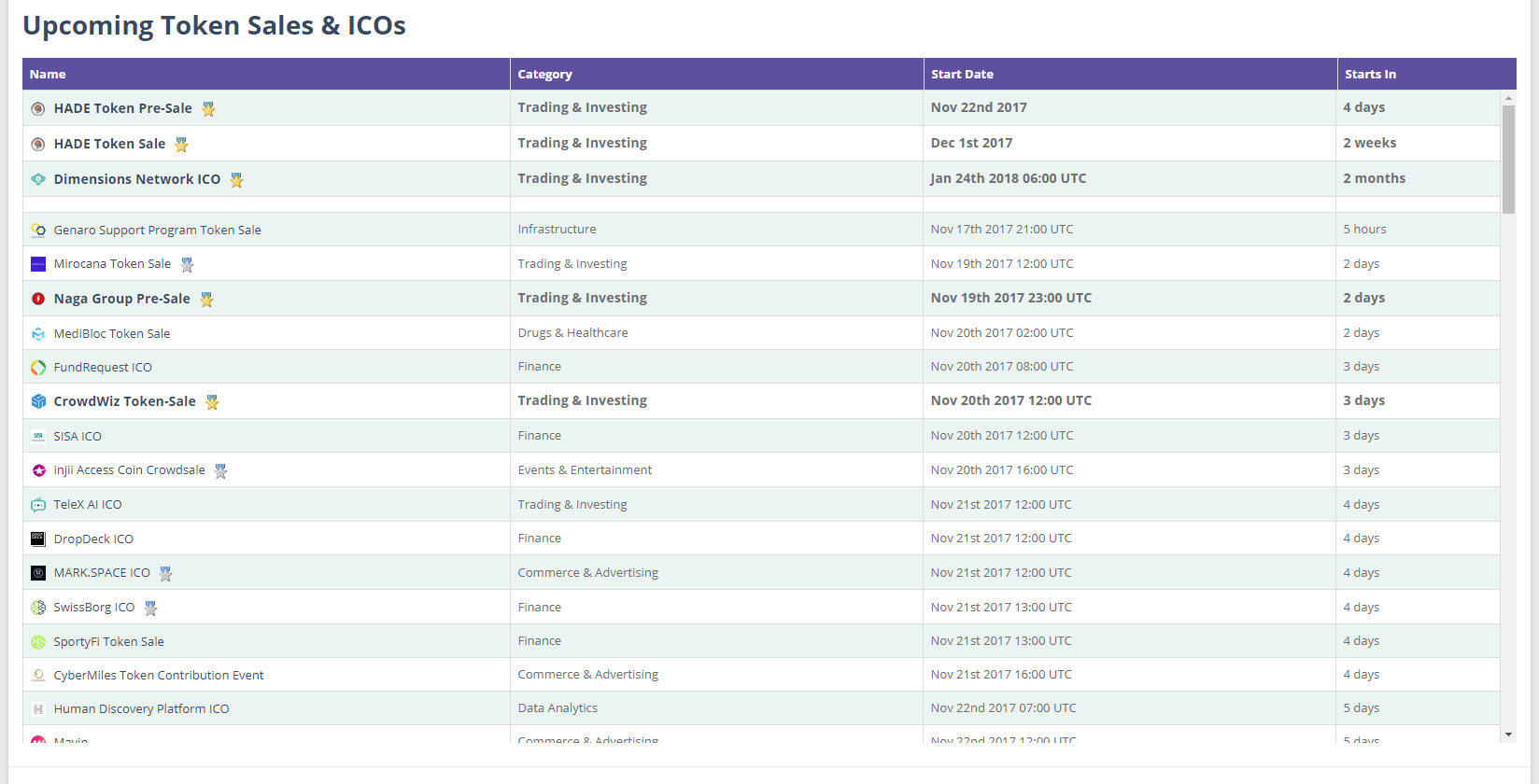Click the HADE Token Sale logo icon
This screenshot has width=1539, height=784.
pyautogui.click(x=38, y=145)
